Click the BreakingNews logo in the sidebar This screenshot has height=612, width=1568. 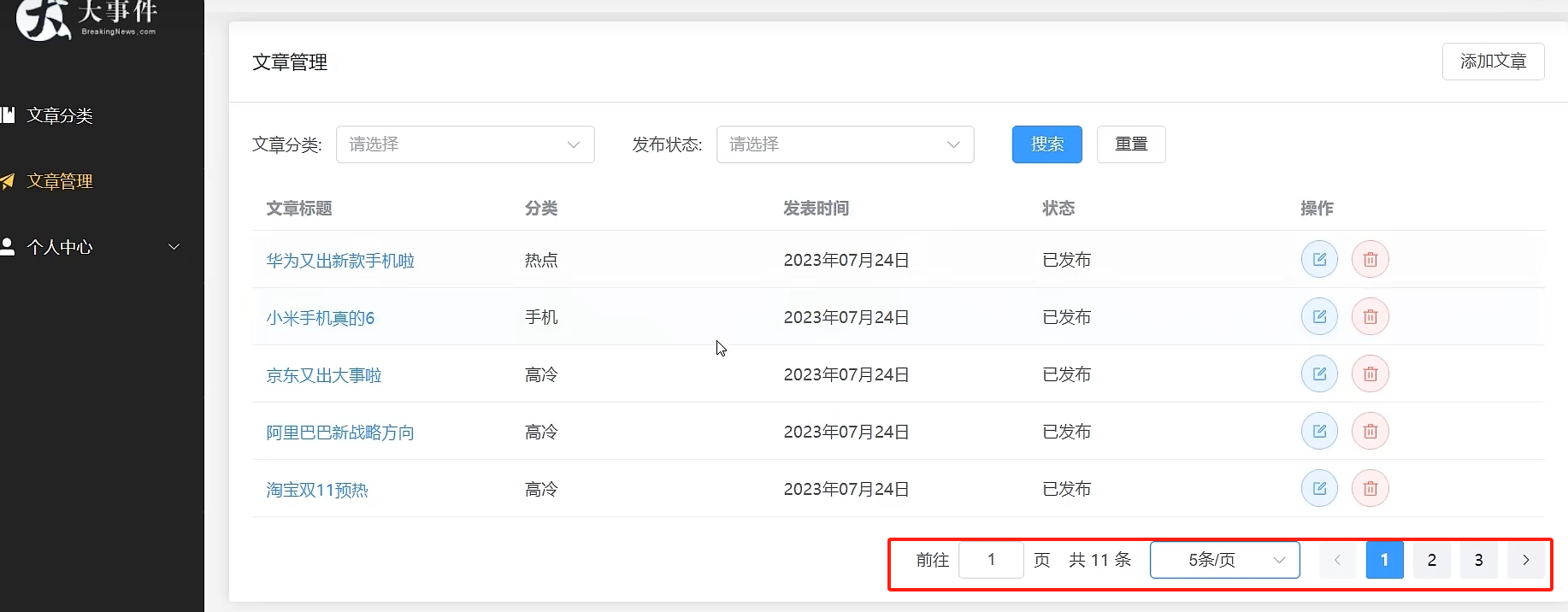[x=86, y=19]
